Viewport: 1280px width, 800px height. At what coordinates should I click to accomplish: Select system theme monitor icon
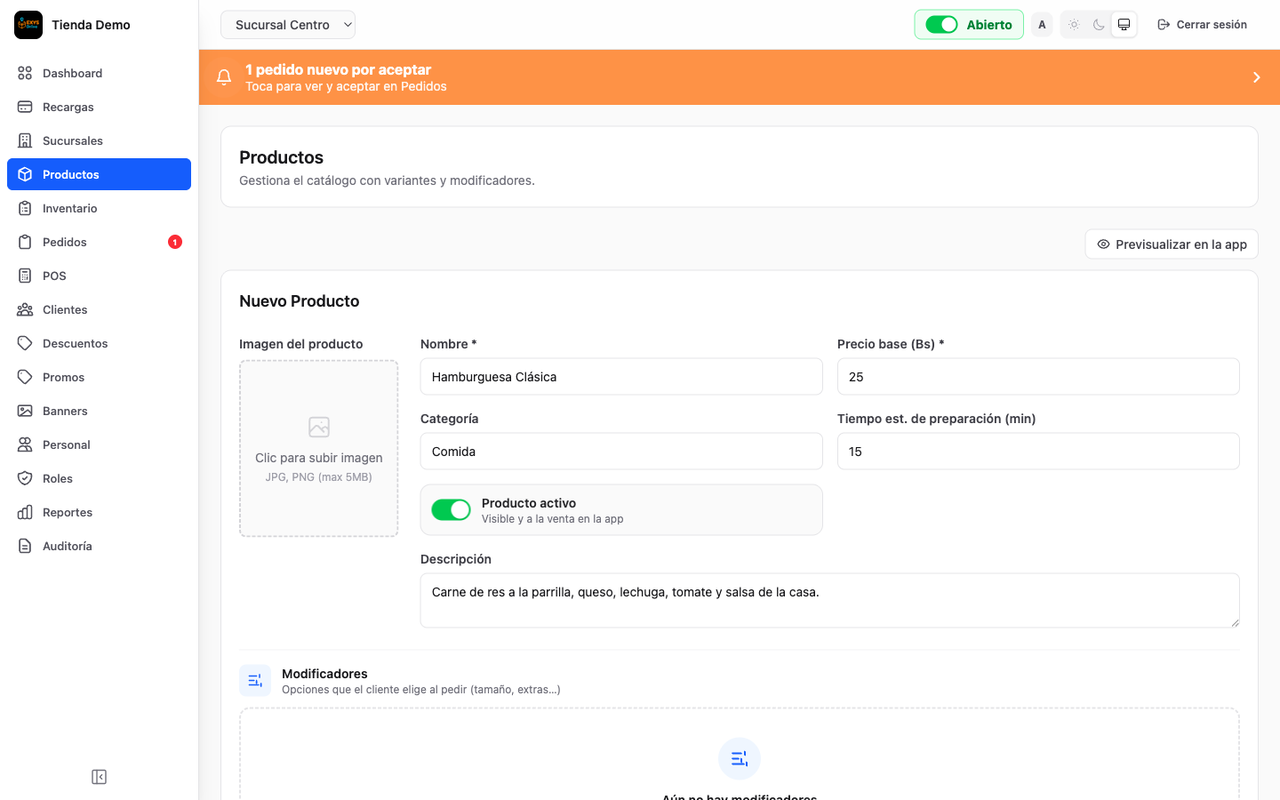coord(1124,25)
